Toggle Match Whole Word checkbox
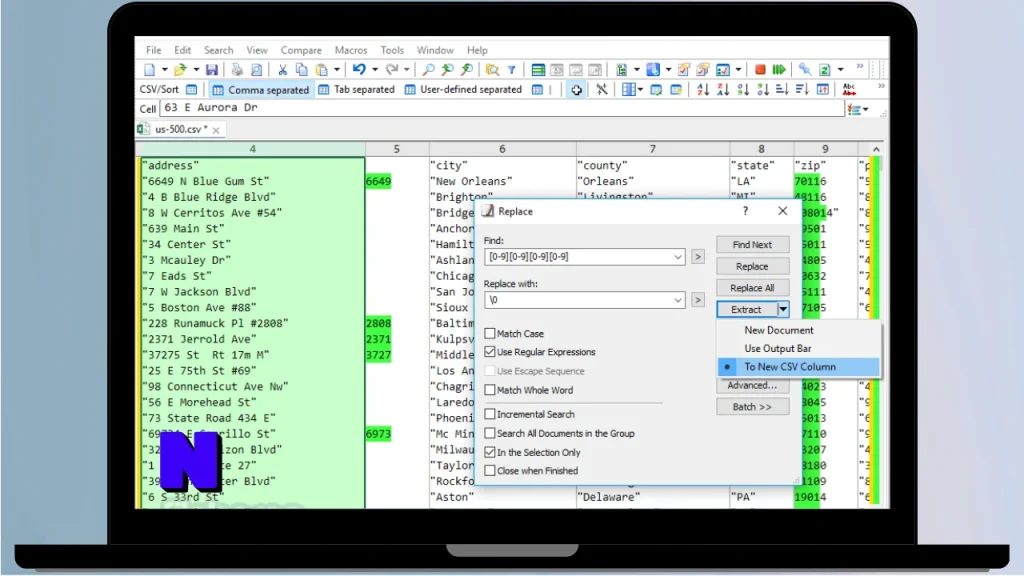 coord(490,390)
